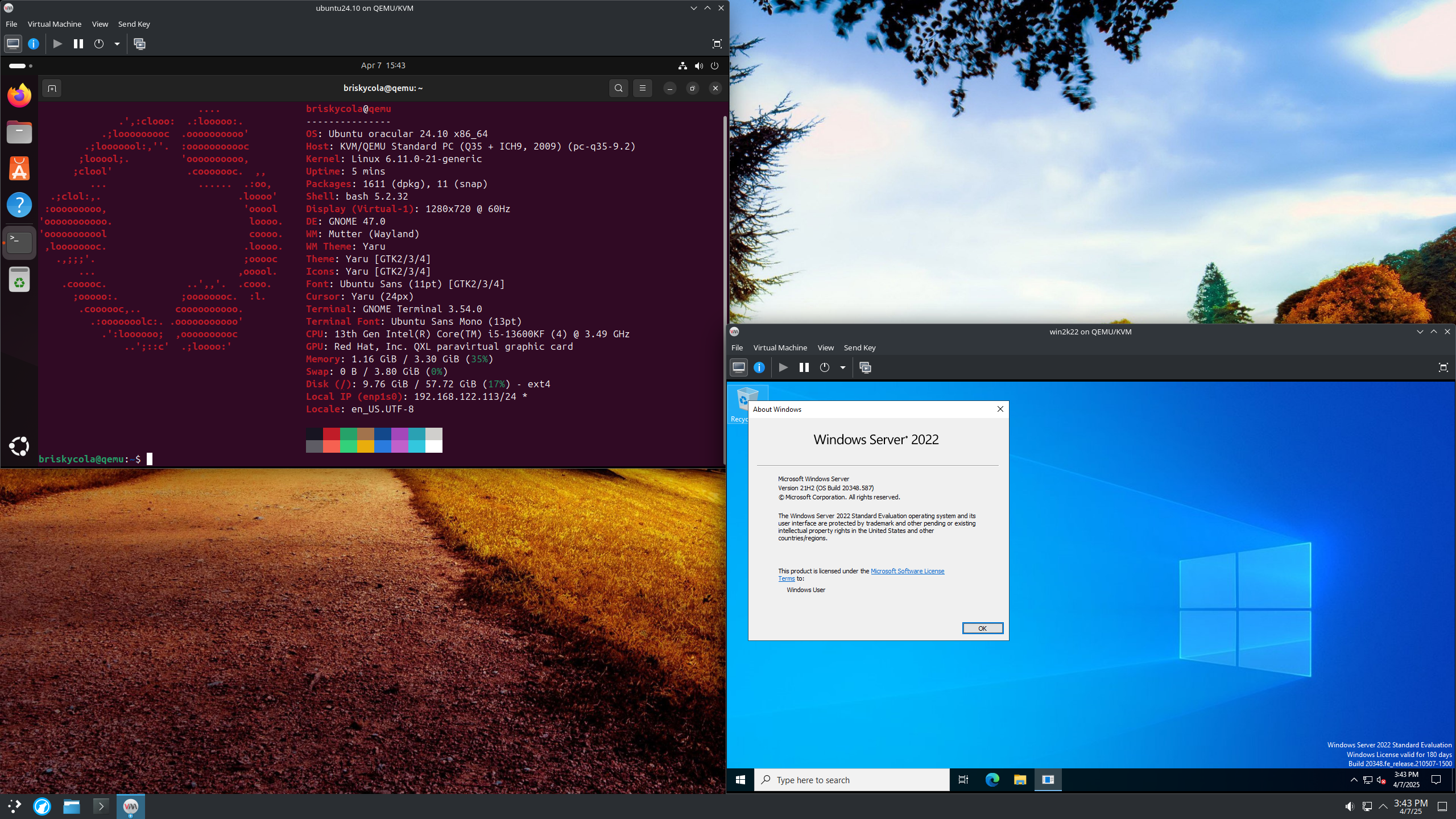Click the Windows search box

click(x=851, y=780)
